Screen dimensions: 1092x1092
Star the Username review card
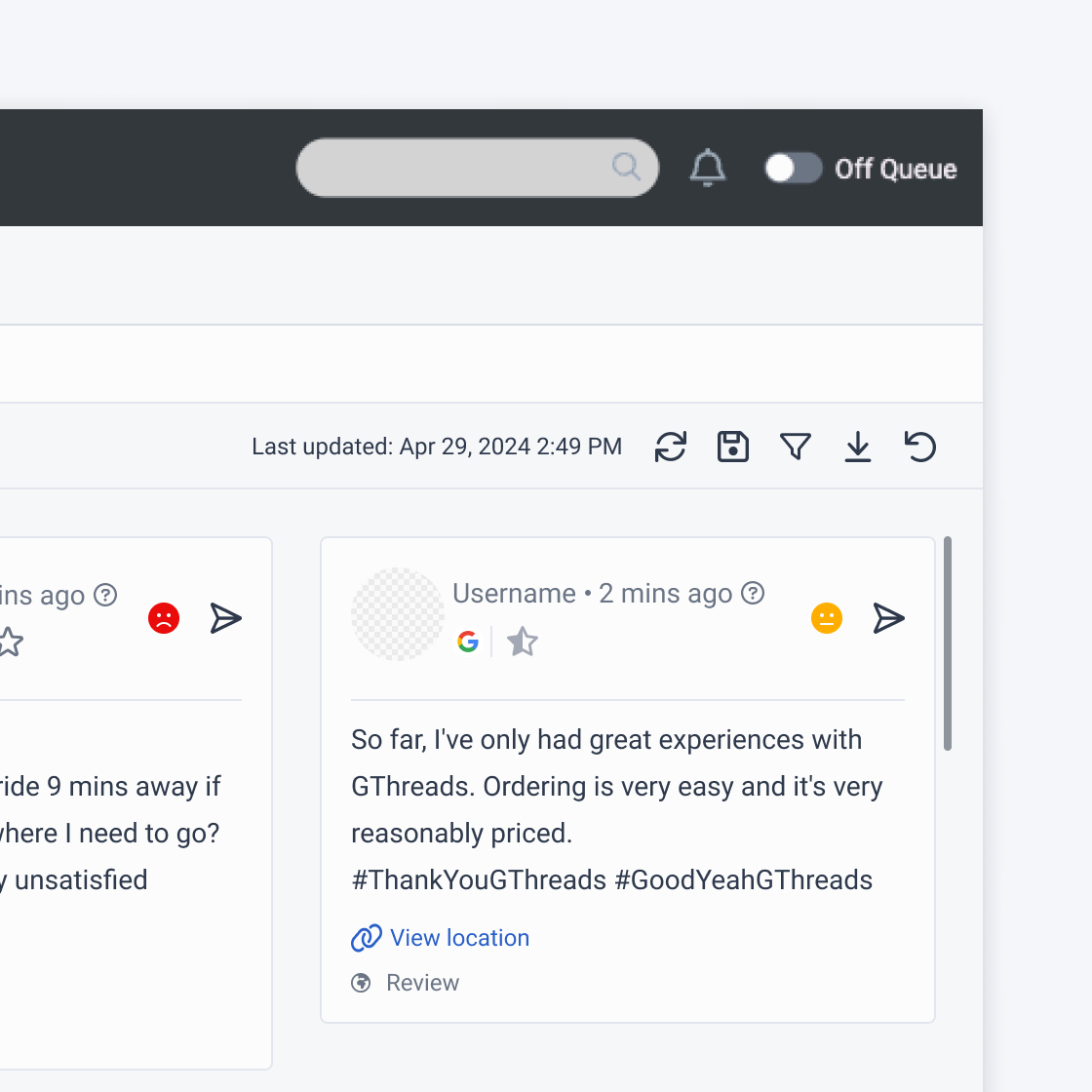pyautogui.click(x=523, y=642)
